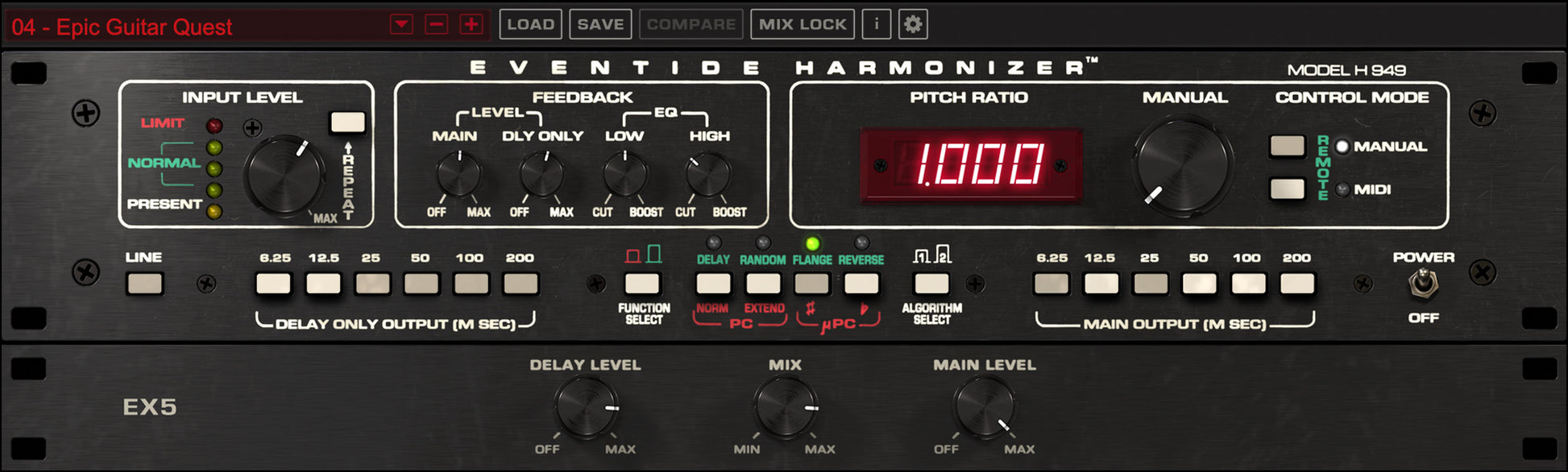1568x472 pixels.
Task: Open the settings gear icon
Action: [x=912, y=24]
